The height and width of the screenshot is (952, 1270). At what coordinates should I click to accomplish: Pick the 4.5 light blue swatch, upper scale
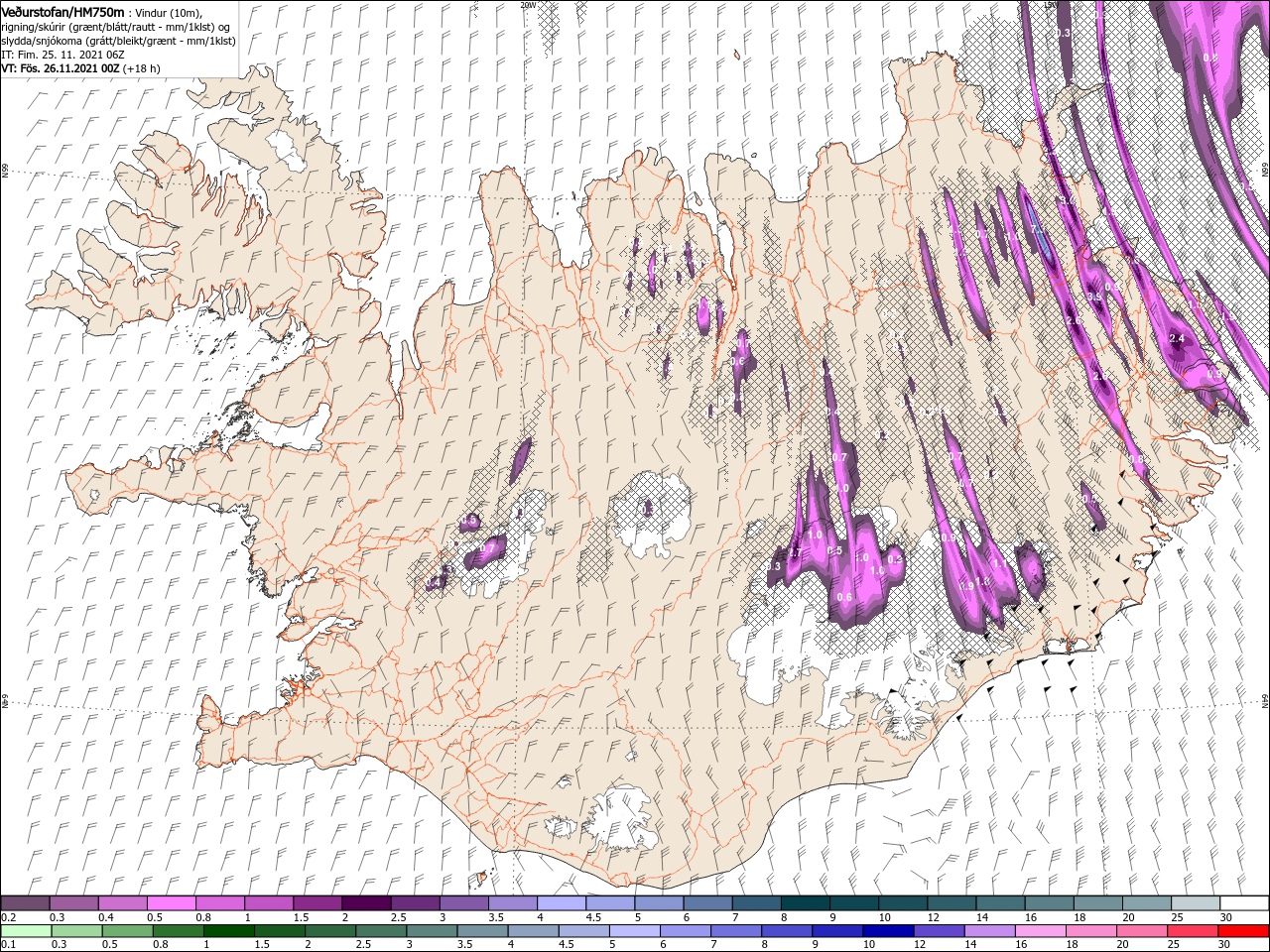[x=610, y=903]
